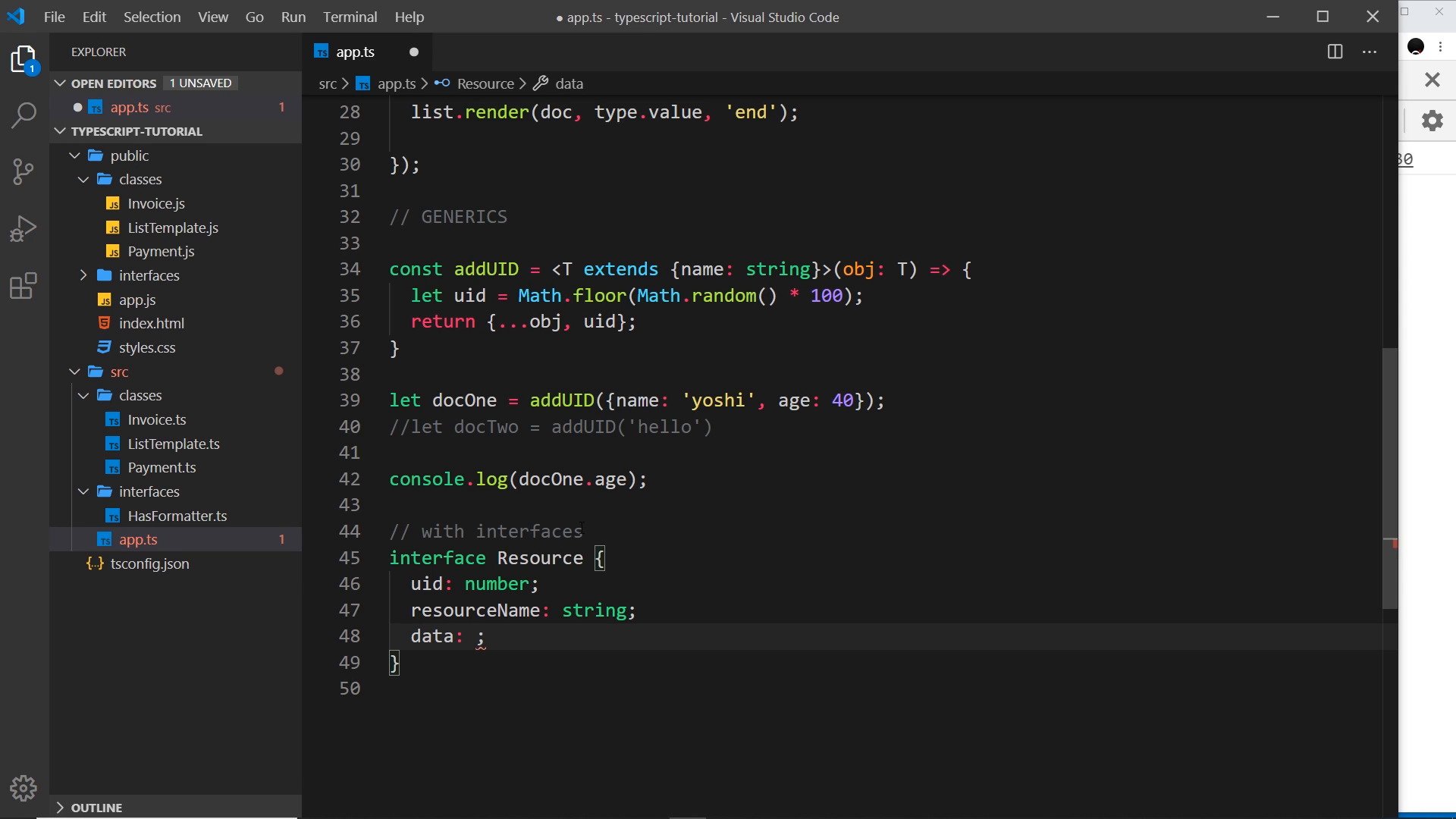Open the Go menu

tap(255, 17)
